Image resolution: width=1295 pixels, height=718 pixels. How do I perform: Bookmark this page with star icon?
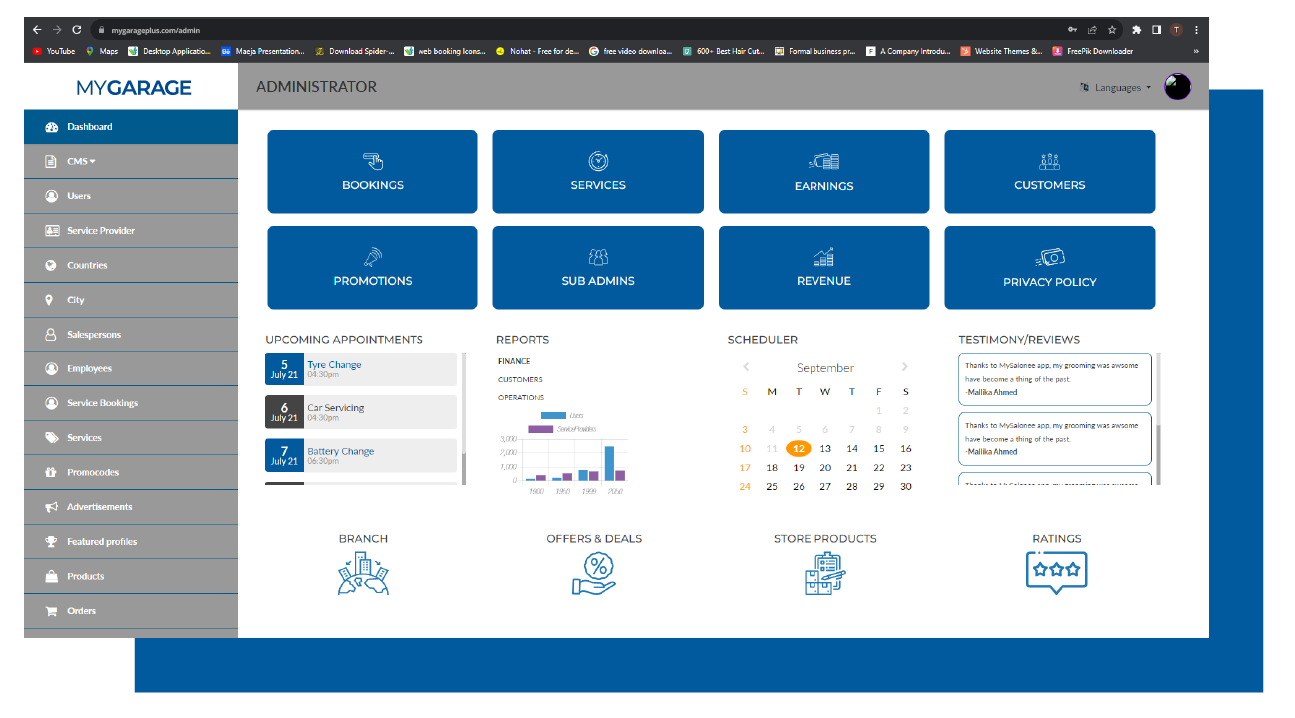point(1111,30)
